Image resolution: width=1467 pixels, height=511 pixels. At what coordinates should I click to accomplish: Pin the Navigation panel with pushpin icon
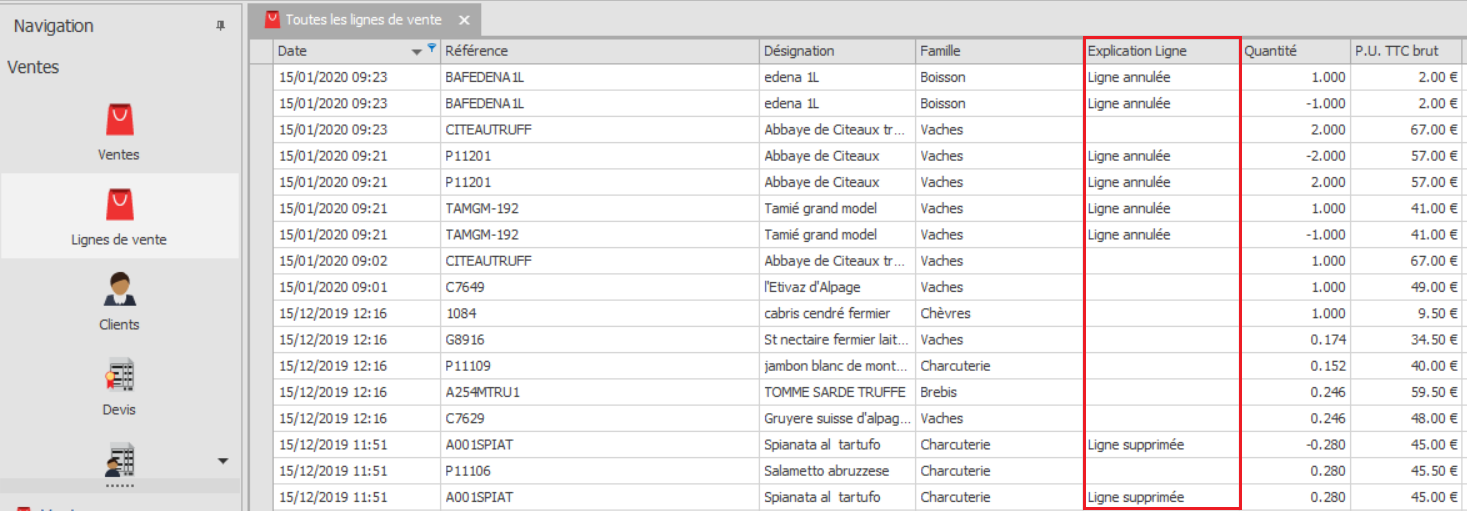(x=221, y=27)
